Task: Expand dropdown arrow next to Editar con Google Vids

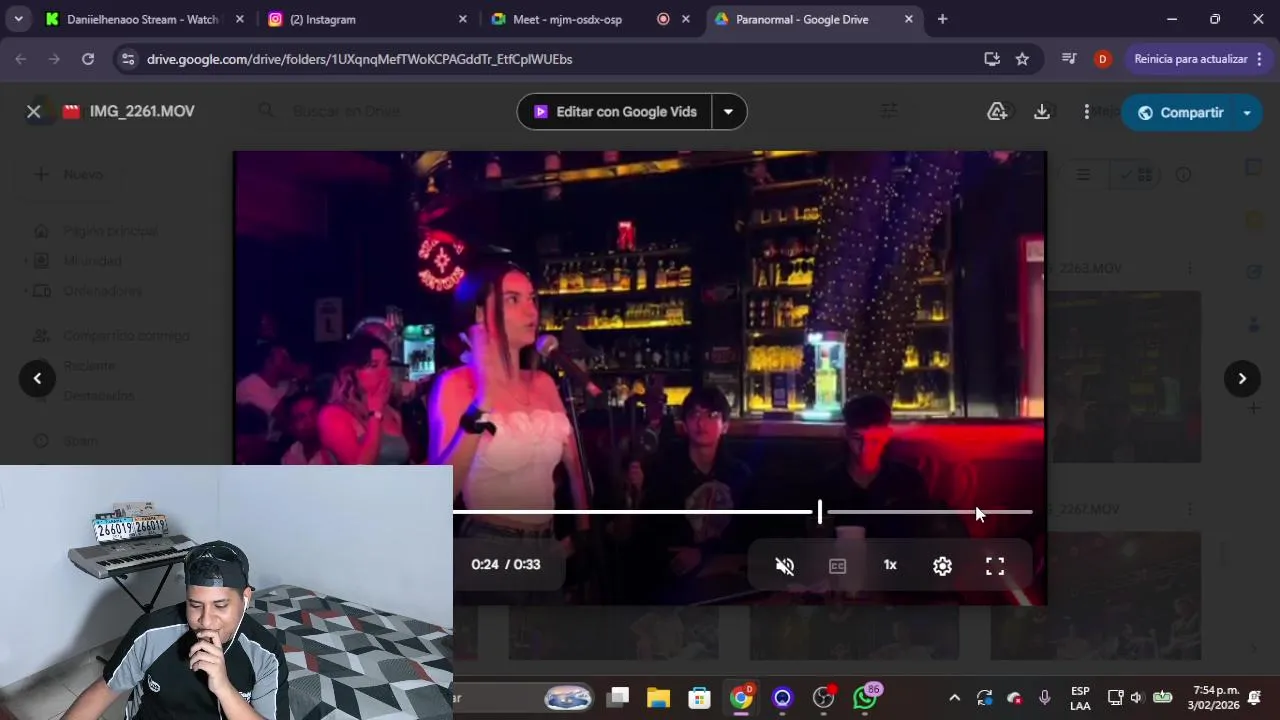Action: coord(728,111)
